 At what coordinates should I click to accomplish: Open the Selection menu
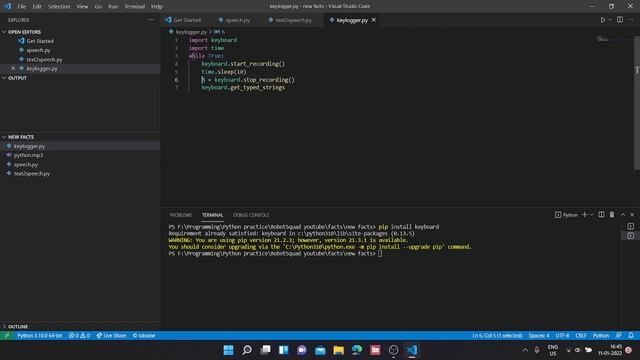tap(59, 7)
